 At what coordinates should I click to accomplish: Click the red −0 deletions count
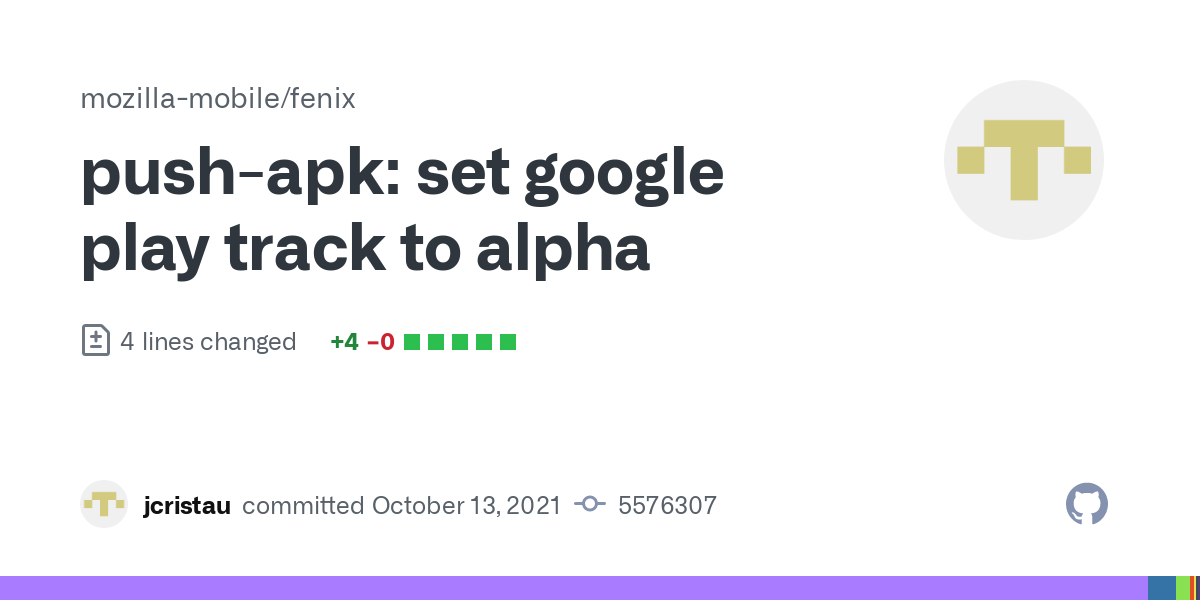pyautogui.click(x=381, y=342)
